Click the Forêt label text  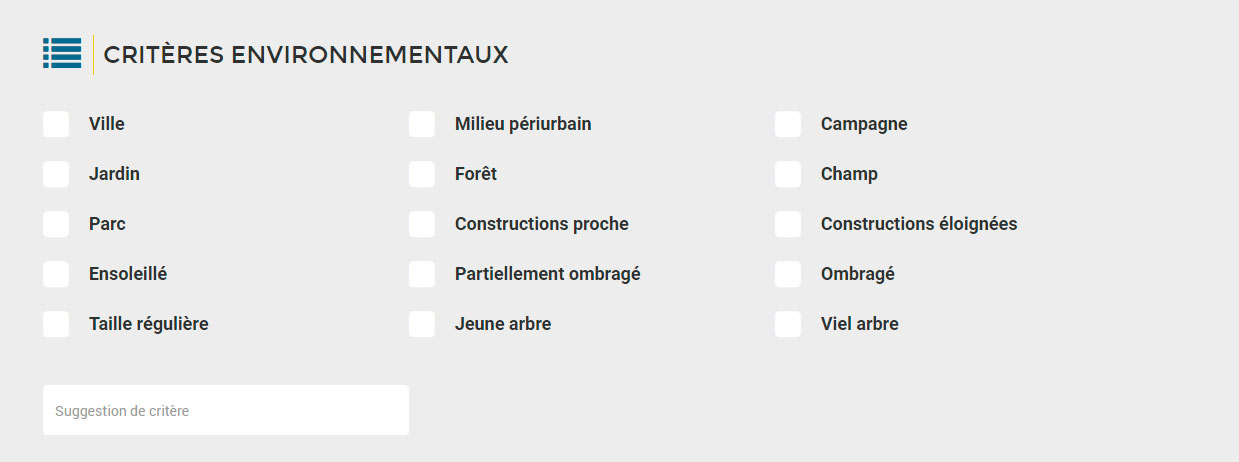pyautogui.click(x=476, y=174)
